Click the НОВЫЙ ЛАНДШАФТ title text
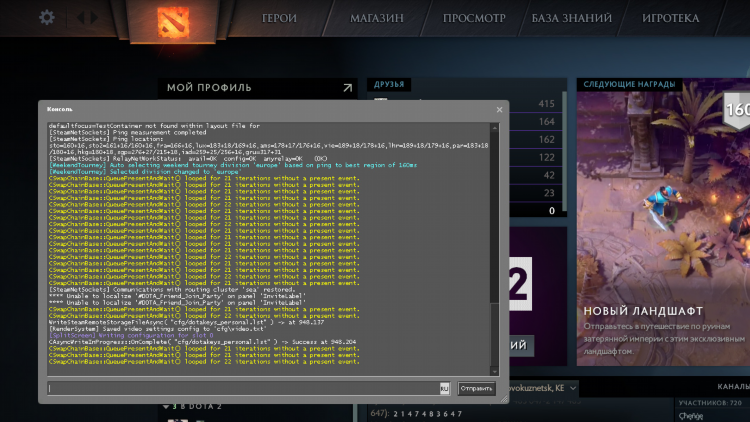750x422 pixels. pos(643,311)
